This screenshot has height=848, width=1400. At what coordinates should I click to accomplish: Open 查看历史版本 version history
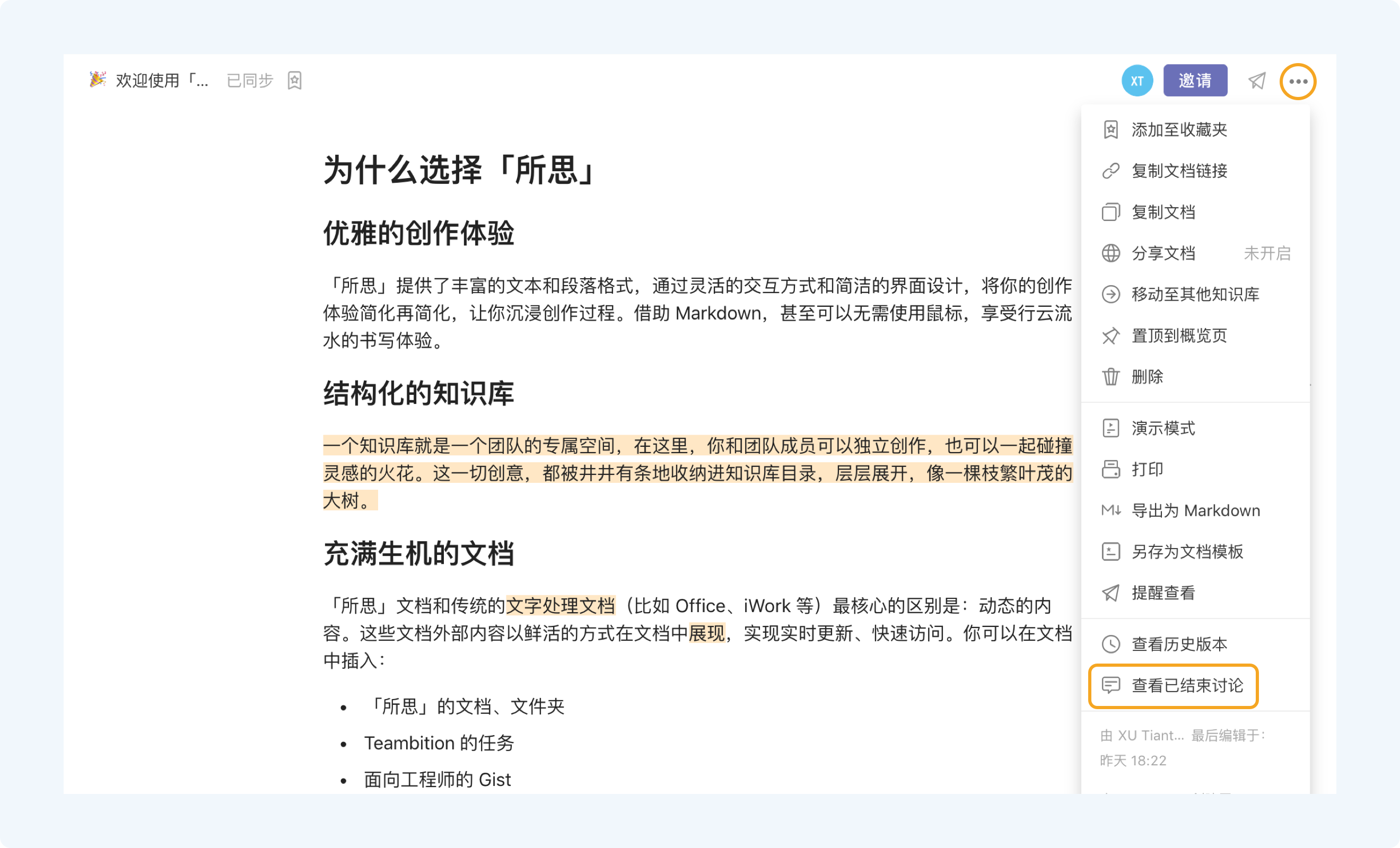pyautogui.click(x=1195, y=644)
